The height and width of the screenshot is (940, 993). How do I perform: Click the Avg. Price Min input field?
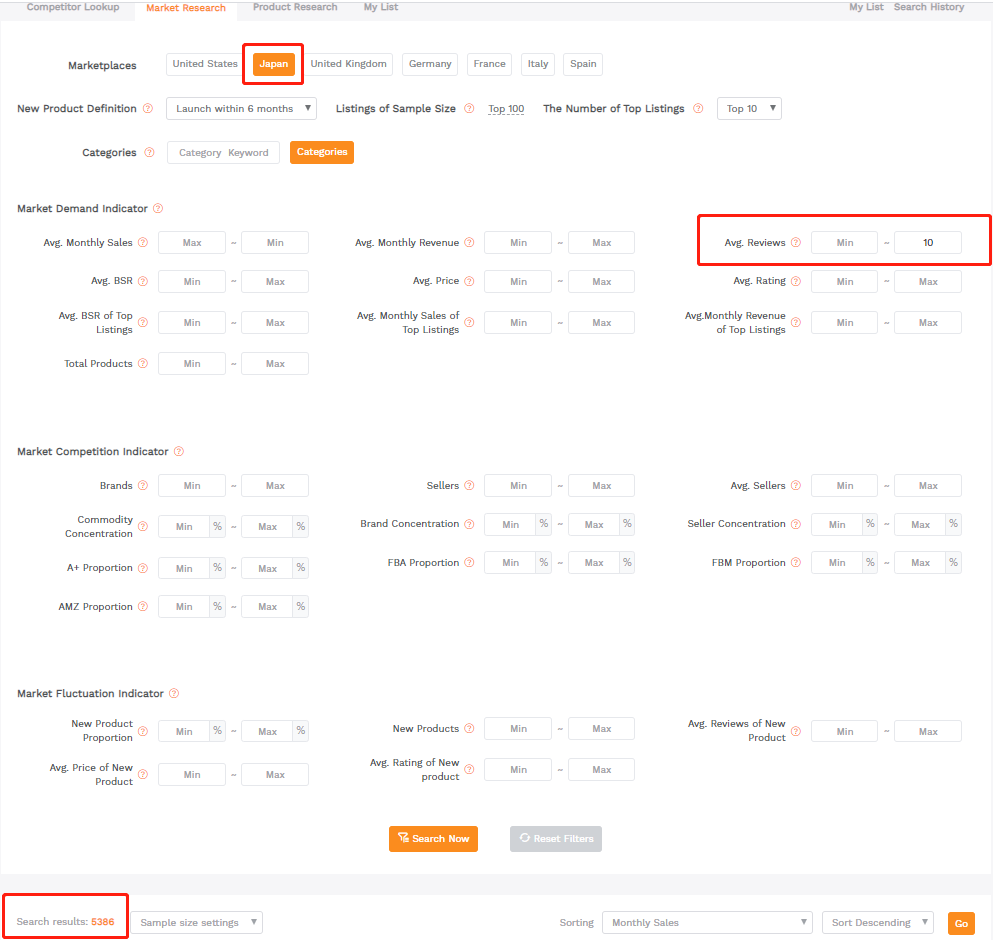pyautogui.click(x=518, y=282)
